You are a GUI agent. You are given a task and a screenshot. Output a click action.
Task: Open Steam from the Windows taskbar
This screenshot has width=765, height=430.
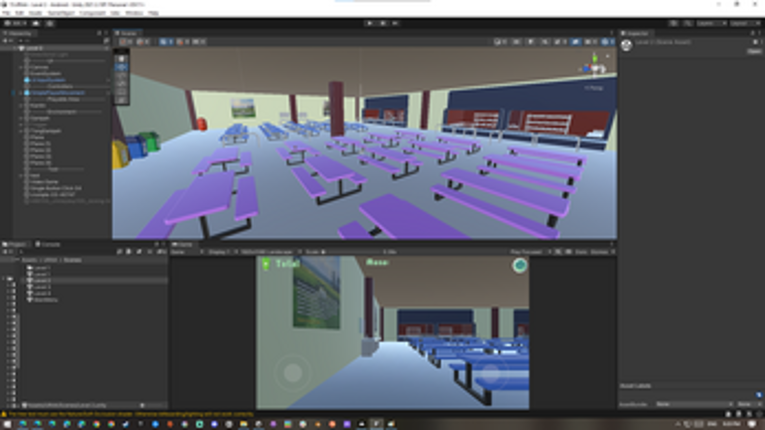tap(126, 424)
